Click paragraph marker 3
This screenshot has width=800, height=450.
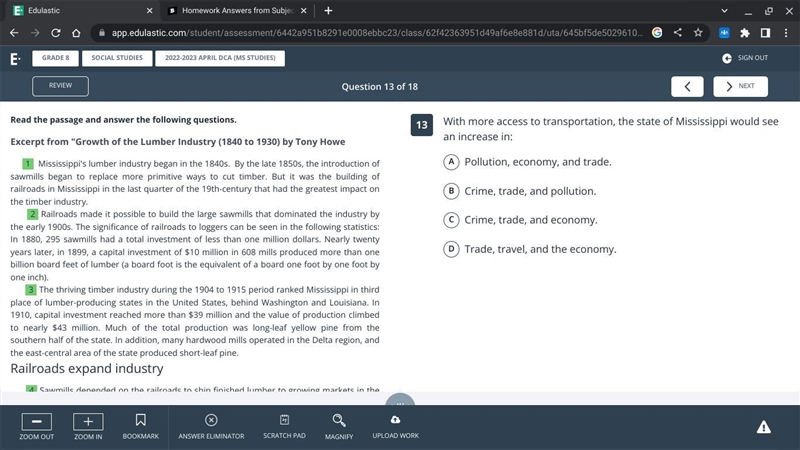[31, 290]
